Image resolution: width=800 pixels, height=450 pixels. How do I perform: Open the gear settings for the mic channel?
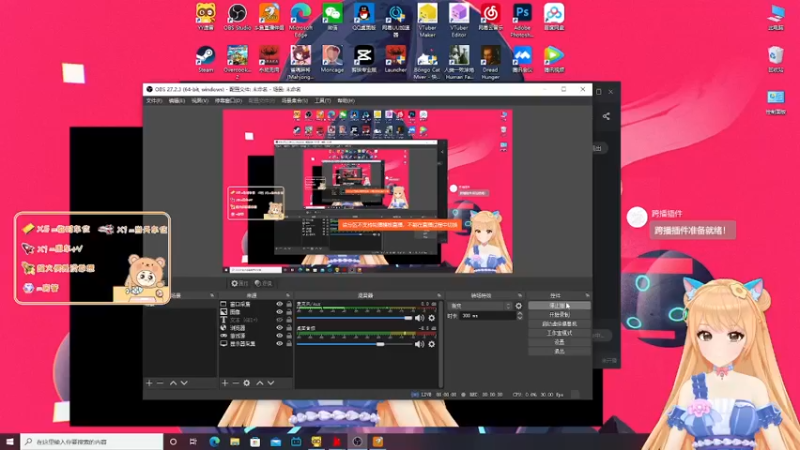coord(432,318)
